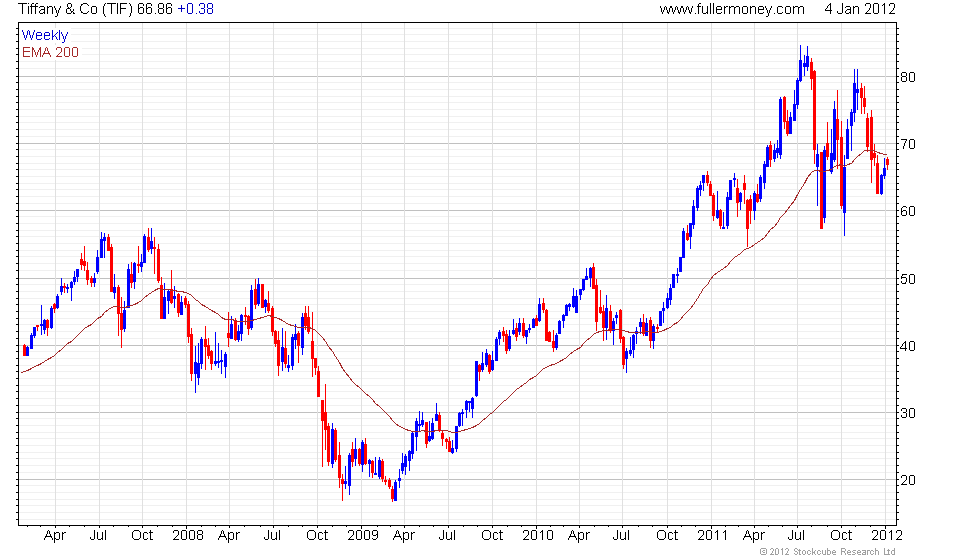Click the 80 price axis label

pos(908,78)
